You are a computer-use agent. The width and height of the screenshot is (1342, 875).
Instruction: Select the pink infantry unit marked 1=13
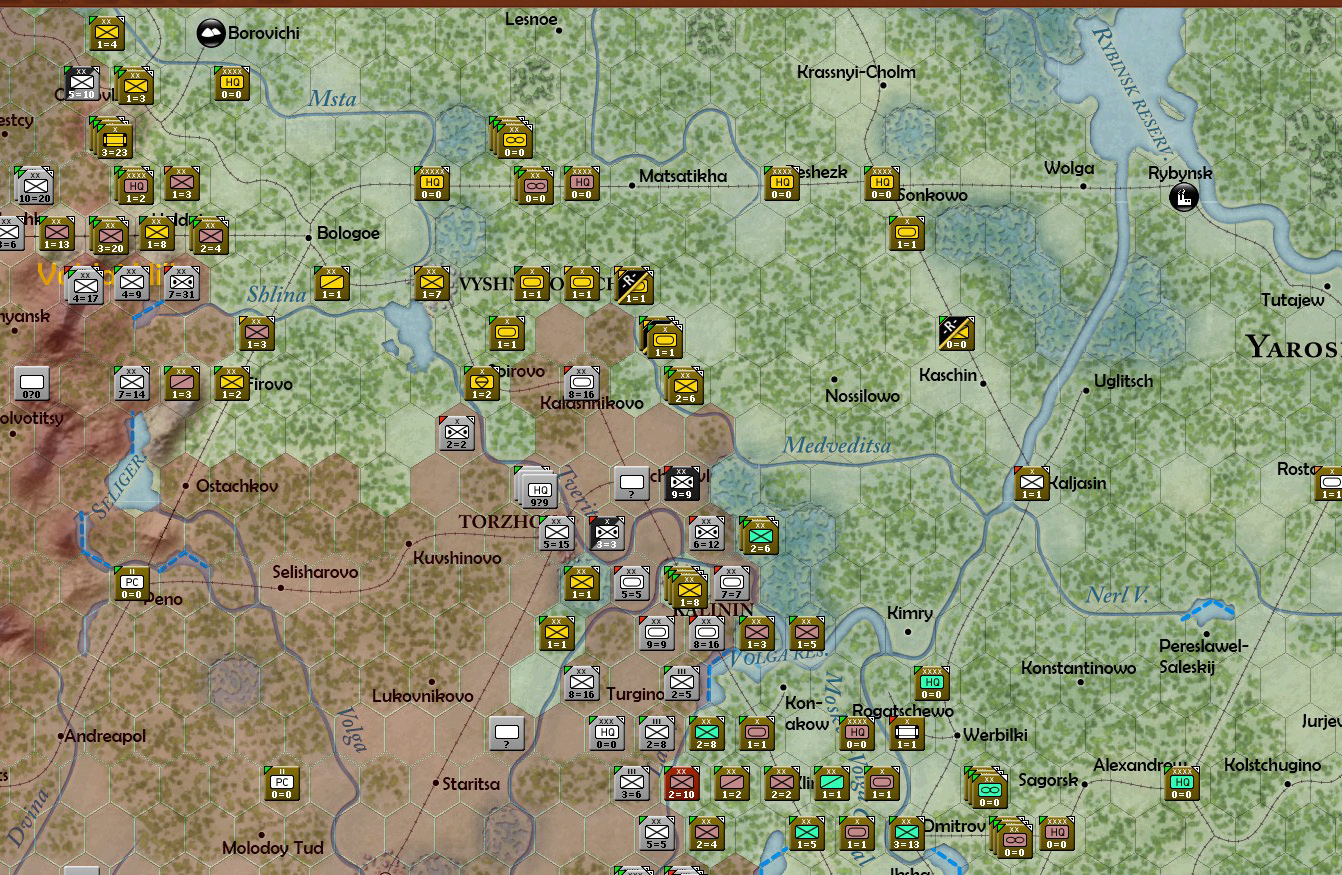point(56,234)
